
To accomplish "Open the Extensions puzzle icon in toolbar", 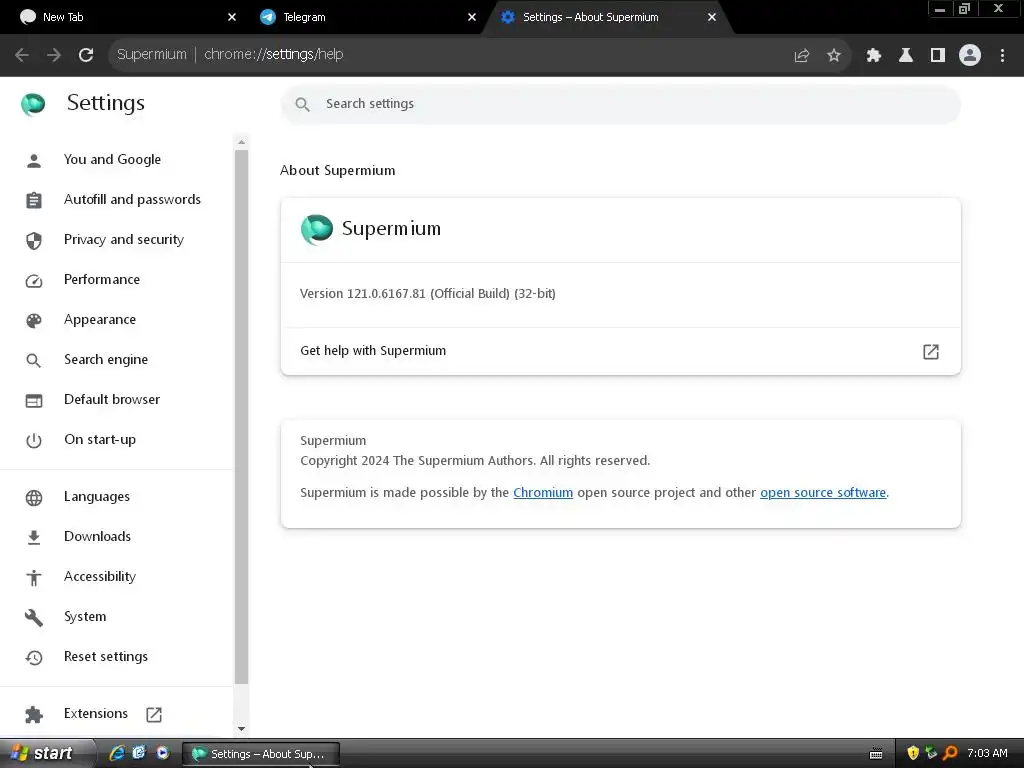I will click(x=873, y=56).
